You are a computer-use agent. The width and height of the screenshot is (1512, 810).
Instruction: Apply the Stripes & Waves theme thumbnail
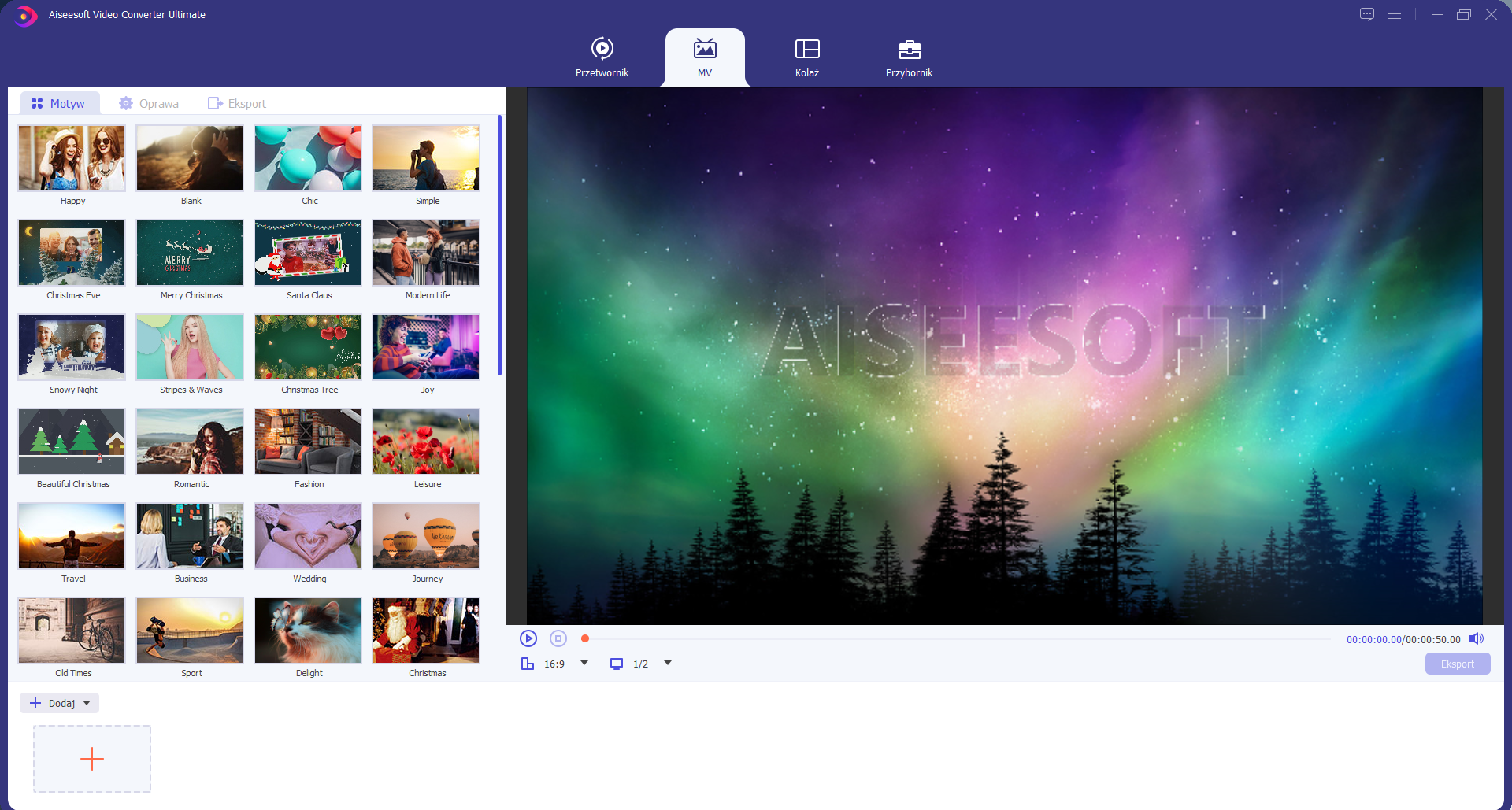pos(190,347)
